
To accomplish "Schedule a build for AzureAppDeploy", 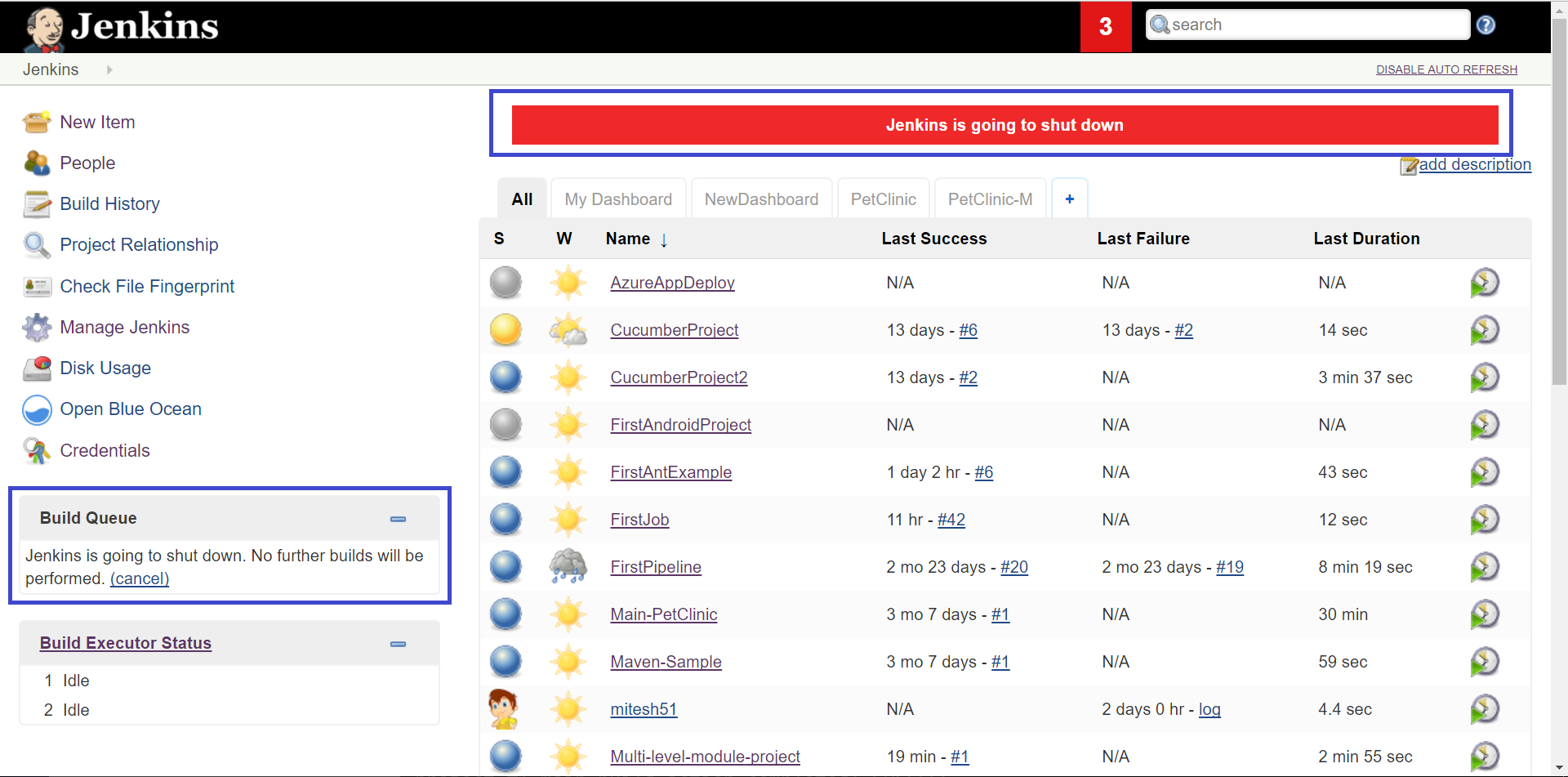I will (1485, 283).
